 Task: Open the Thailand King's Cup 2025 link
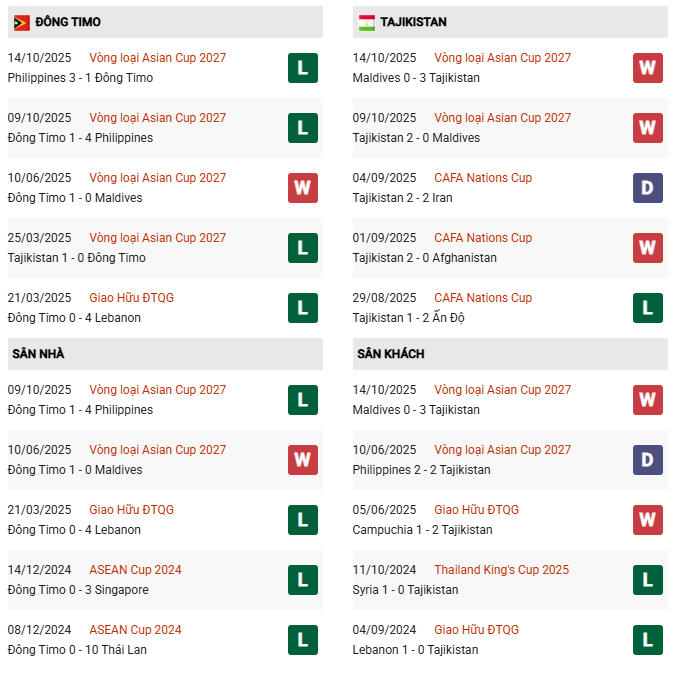[x=501, y=570]
